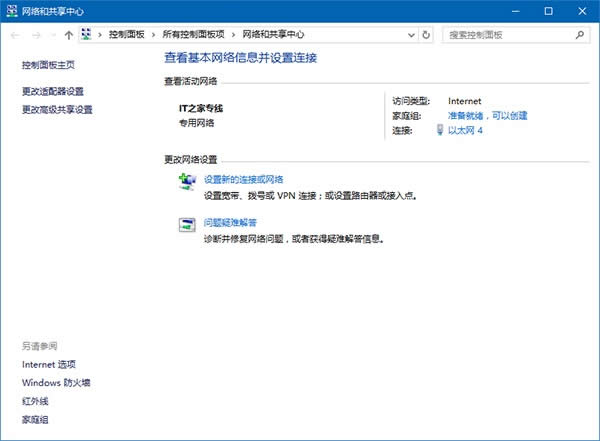Open Windows 防火墙 from the See also list

point(56,382)
